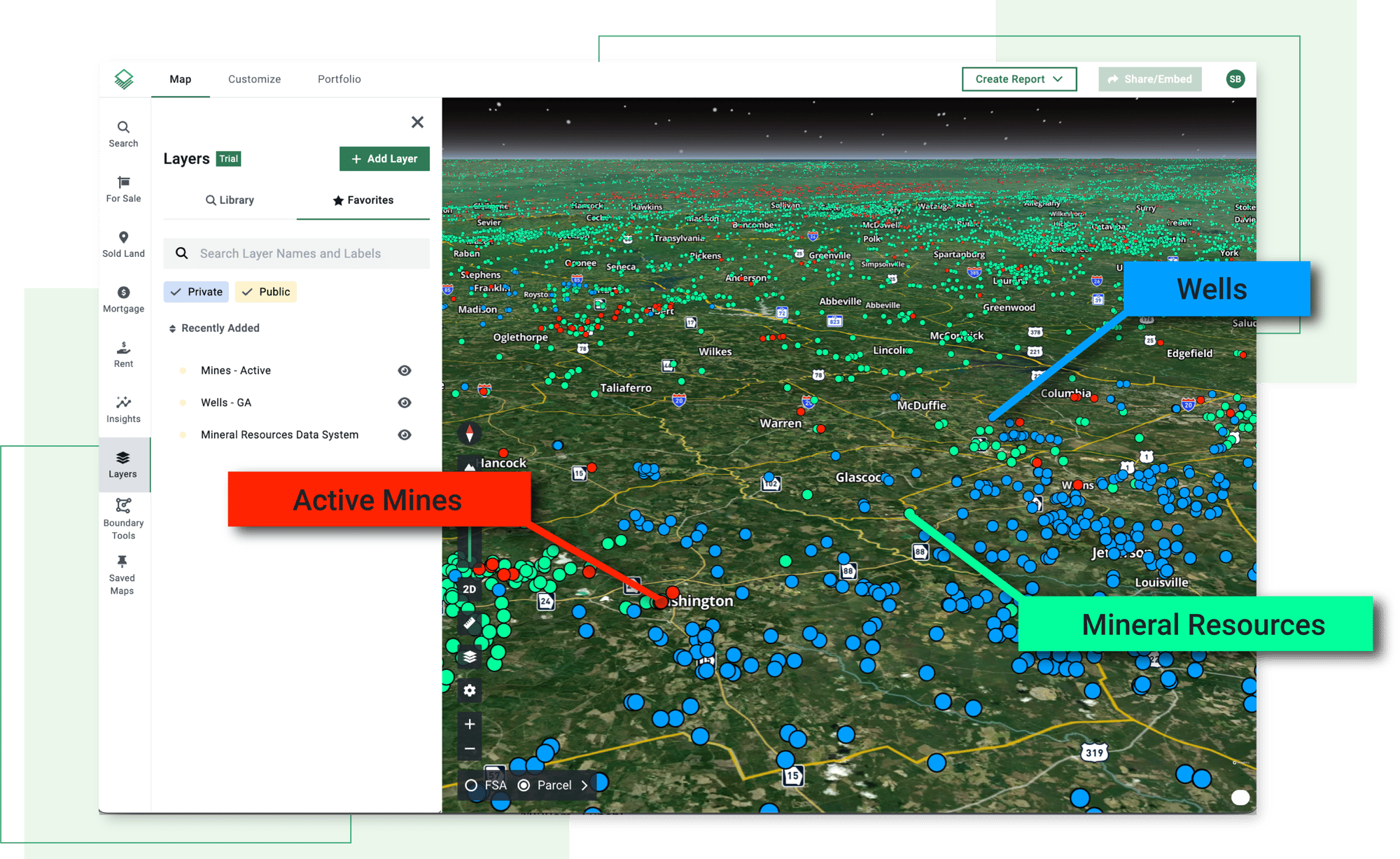Switch to the Customize tab
The image size is (1400, 859).
[x=255, y=79]
